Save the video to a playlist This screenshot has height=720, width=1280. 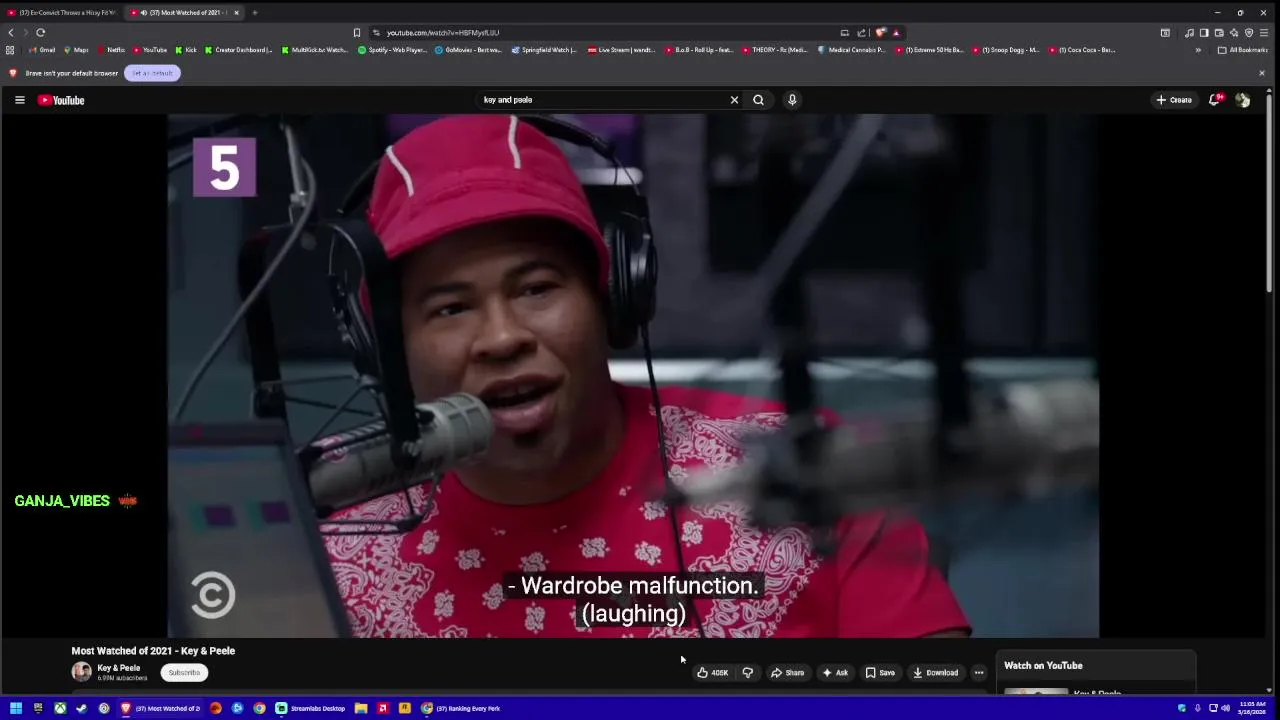[880, 673]
